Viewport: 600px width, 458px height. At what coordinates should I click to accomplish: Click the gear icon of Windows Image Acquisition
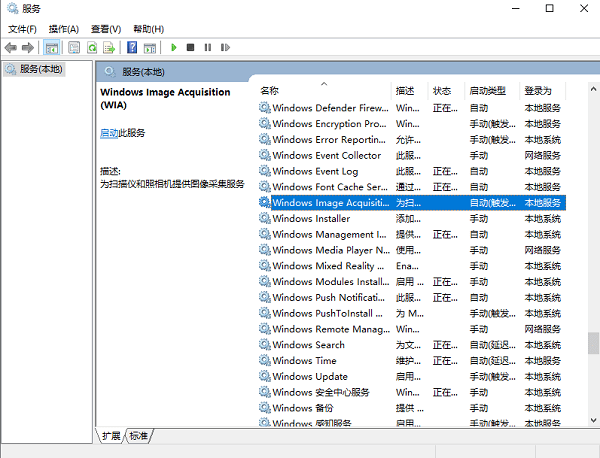[264, 202]
